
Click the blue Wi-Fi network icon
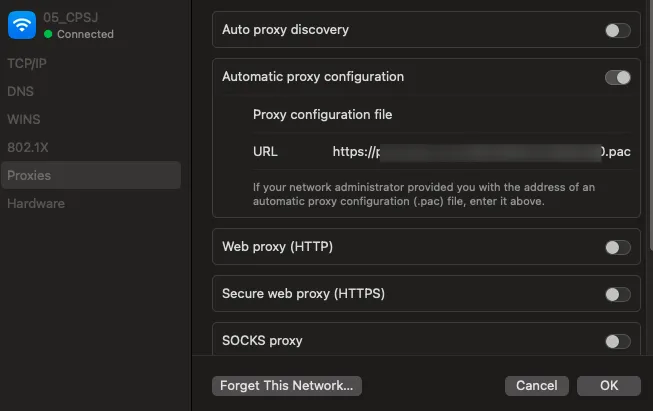coord(22,25)
